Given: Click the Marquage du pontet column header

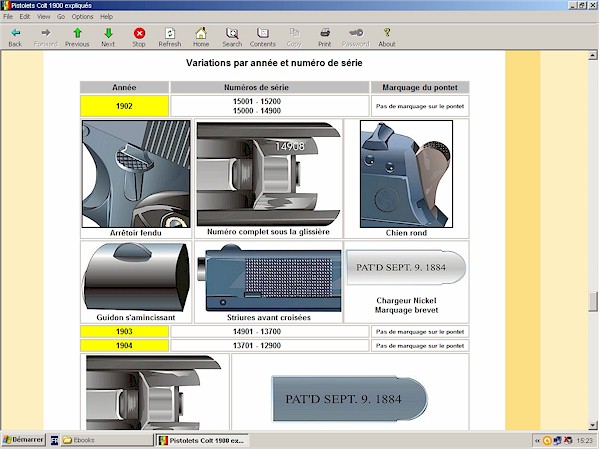Looking at the screenshot, I should click(x=420, y=87).
